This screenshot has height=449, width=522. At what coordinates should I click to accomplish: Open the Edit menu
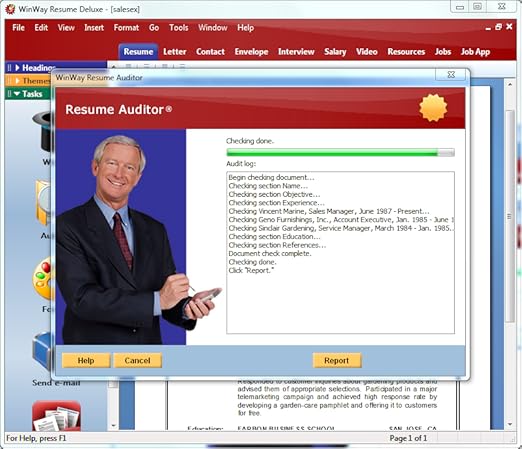pos(41,28)
